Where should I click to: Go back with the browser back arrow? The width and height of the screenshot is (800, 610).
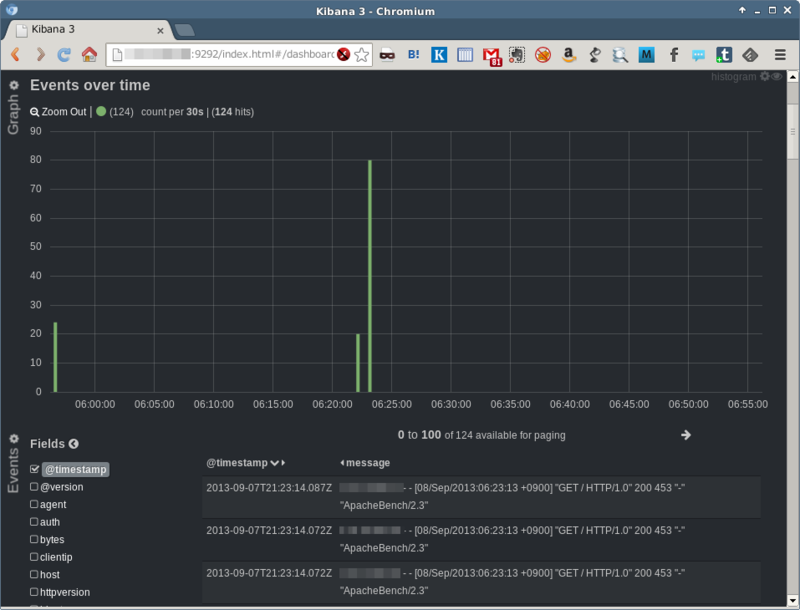(15, 54)
